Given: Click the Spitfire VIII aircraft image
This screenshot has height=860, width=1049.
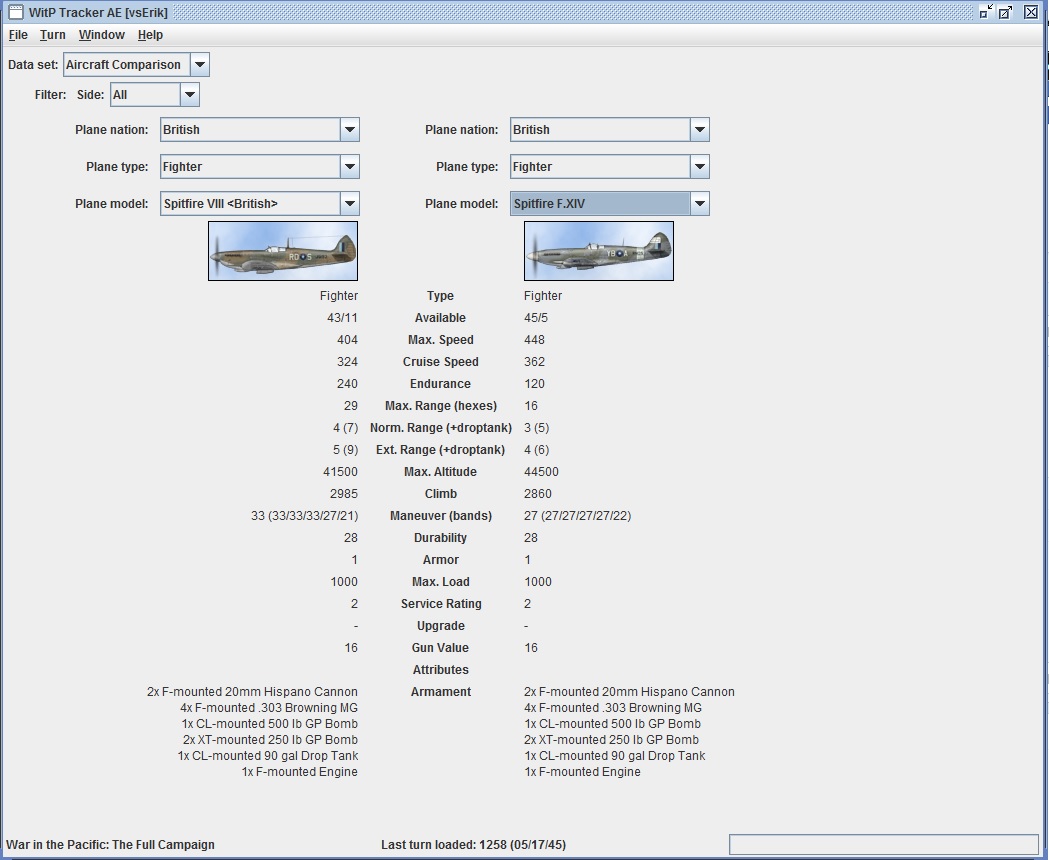Looking at the screenshot, I should coord(283,251).
